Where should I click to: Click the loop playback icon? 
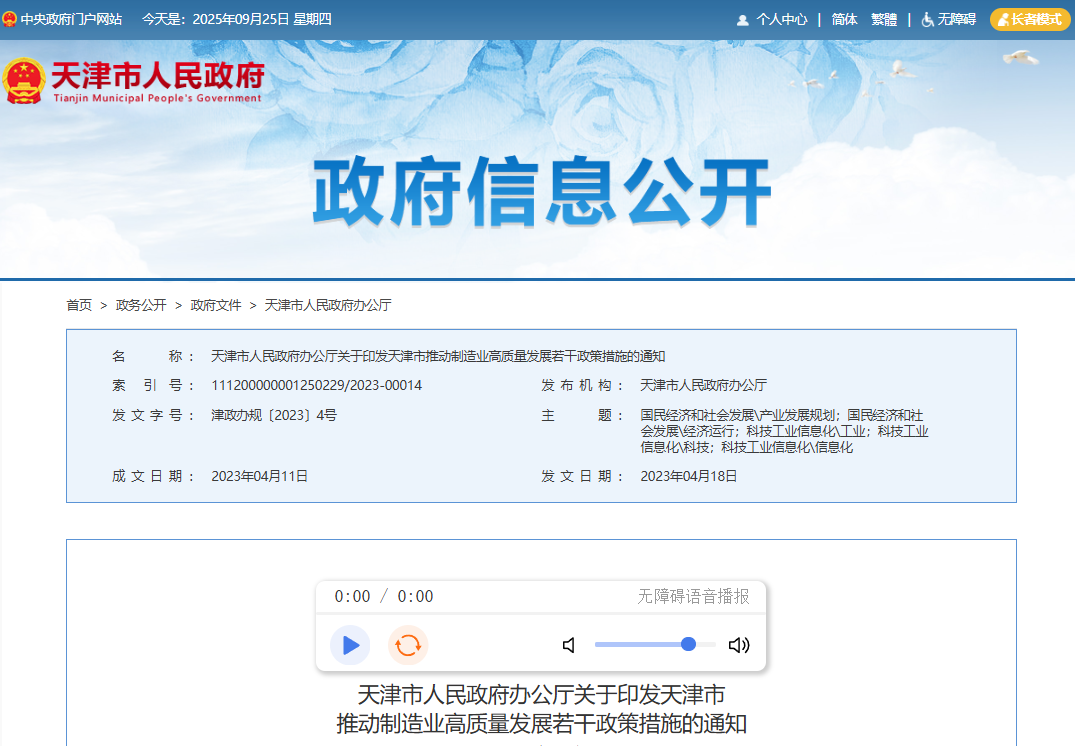pos(407,644)
